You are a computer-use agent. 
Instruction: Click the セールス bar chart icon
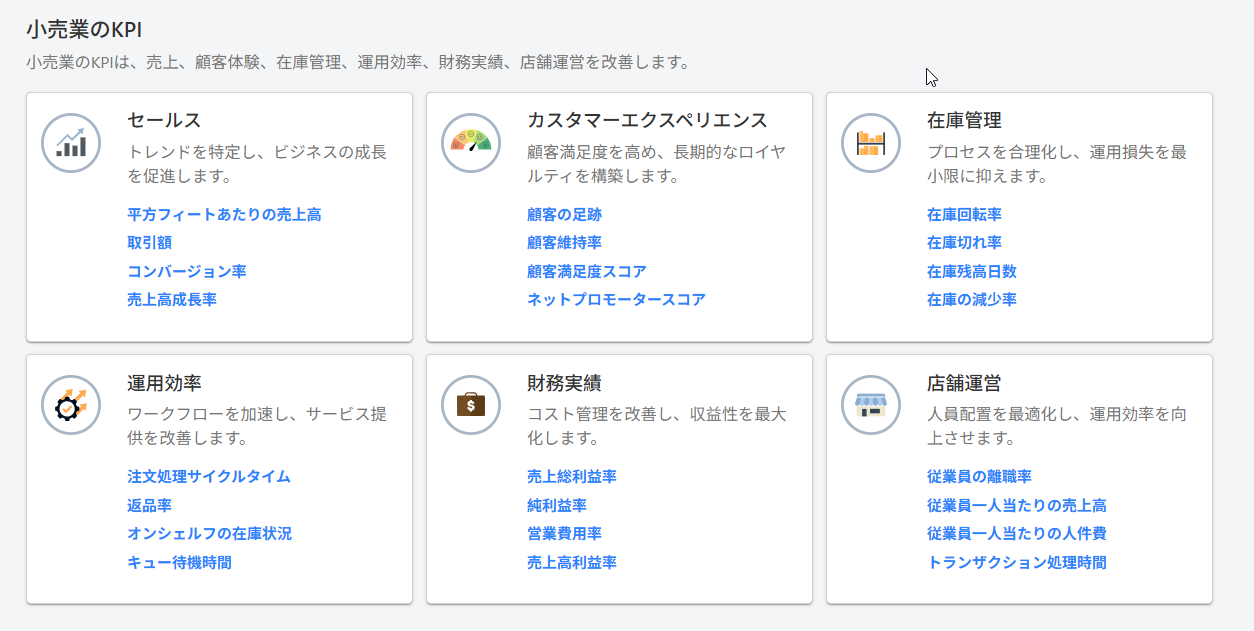coord(70,142)
